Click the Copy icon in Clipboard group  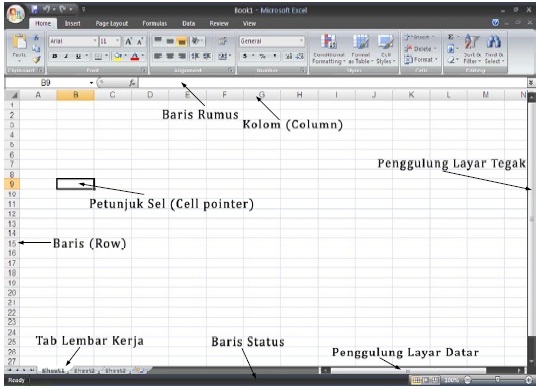(x=36, y=49)
